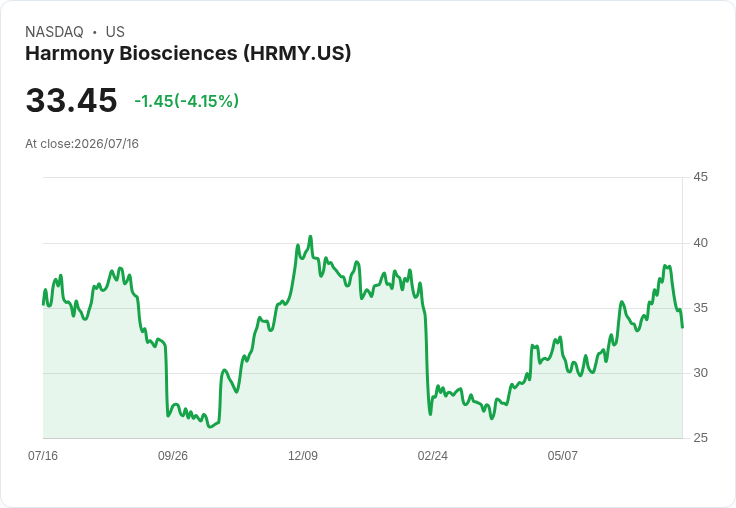The image size is (736, 508).
Task: Click the chart line's rightmost endpoint
Action: pos(682,327)
